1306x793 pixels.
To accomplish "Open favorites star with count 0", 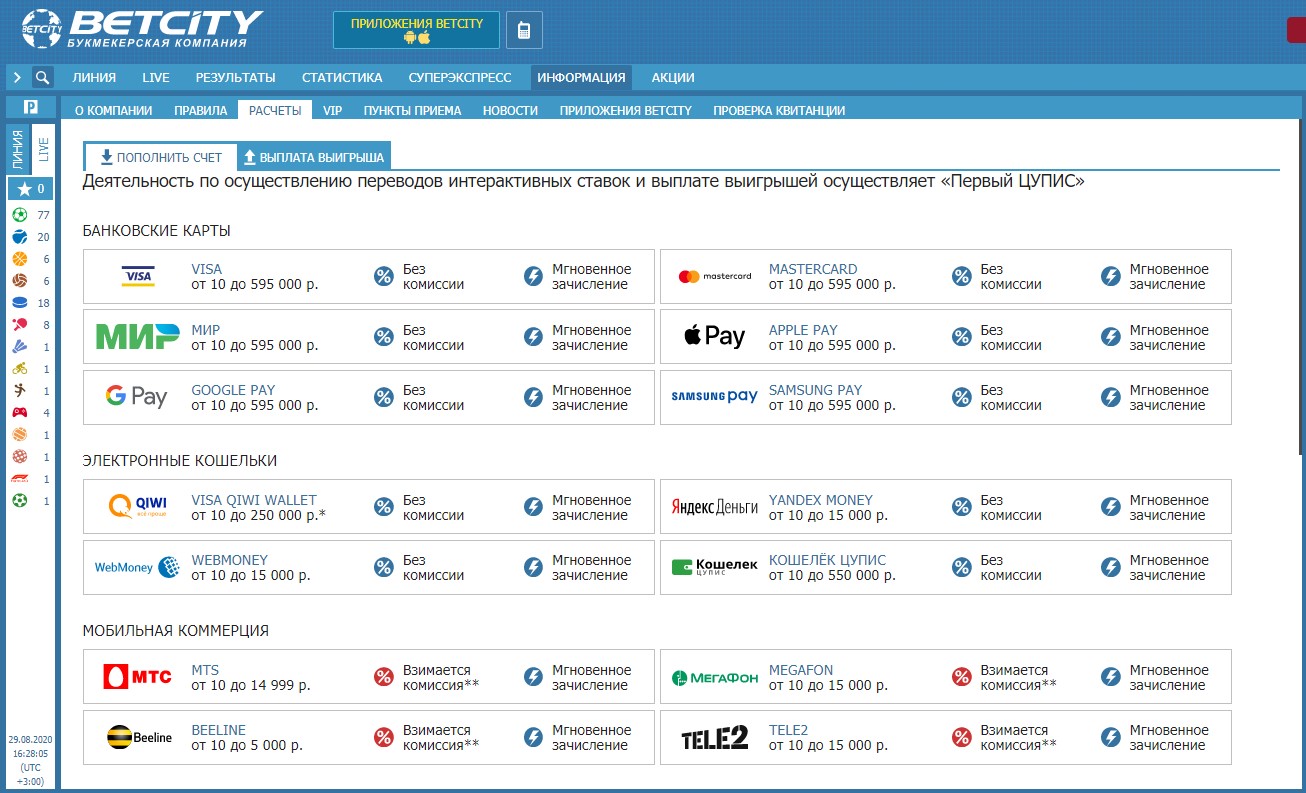I will pyautogui.click(x=31, y=188).
